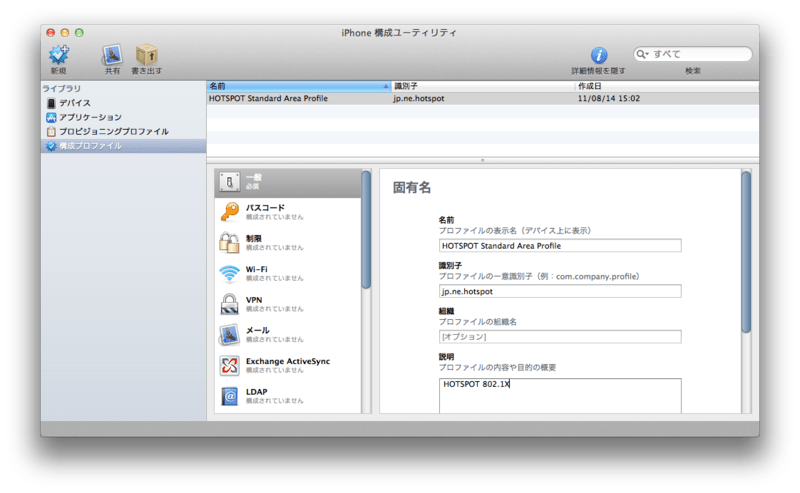This screenshot has height=493, width=800.
Task: Click the 新規 (New) toolbar icon
Action: pos(59,55)
